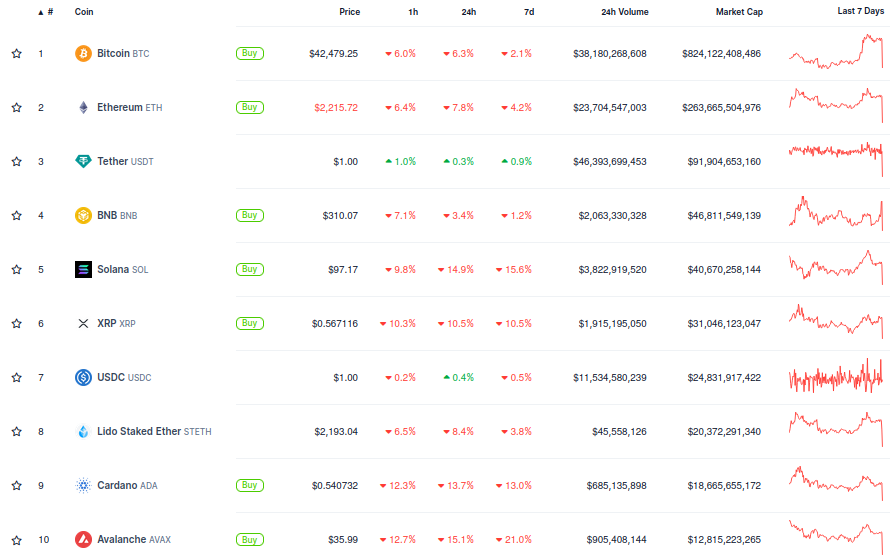Click Ethereum price $2,215.72
This screenshot has height=560, width=895.
point(336,107)
